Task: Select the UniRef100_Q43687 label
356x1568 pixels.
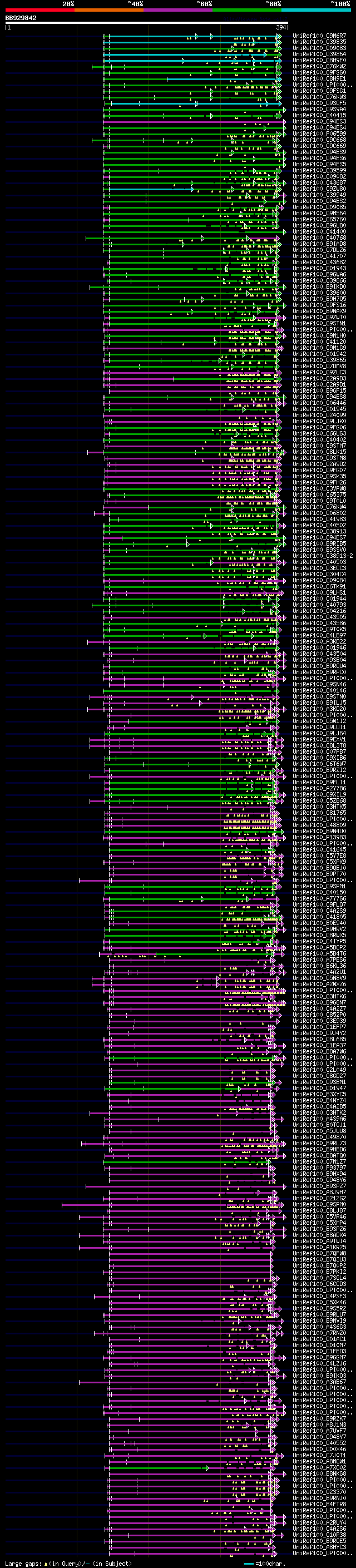Action: pos(319,182)
